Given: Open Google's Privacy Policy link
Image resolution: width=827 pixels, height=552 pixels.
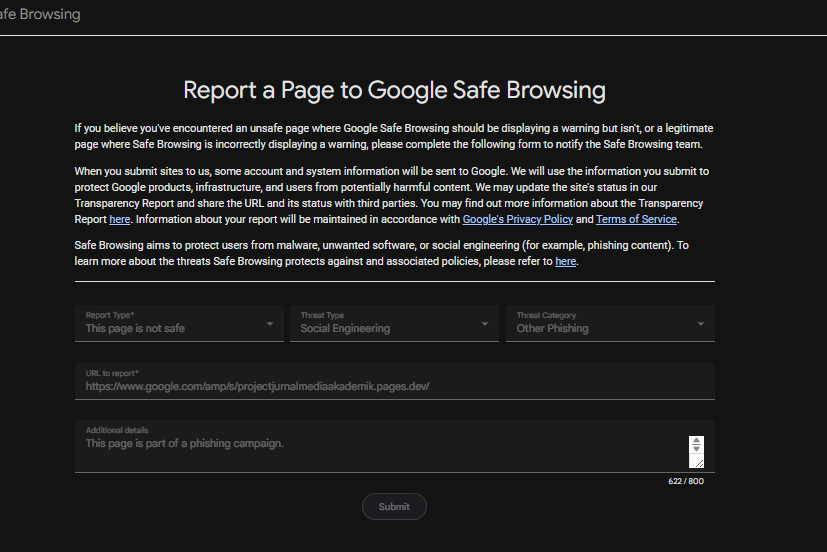Looking at the screenshot, I should pyautogui.click(x=517, y=219).
